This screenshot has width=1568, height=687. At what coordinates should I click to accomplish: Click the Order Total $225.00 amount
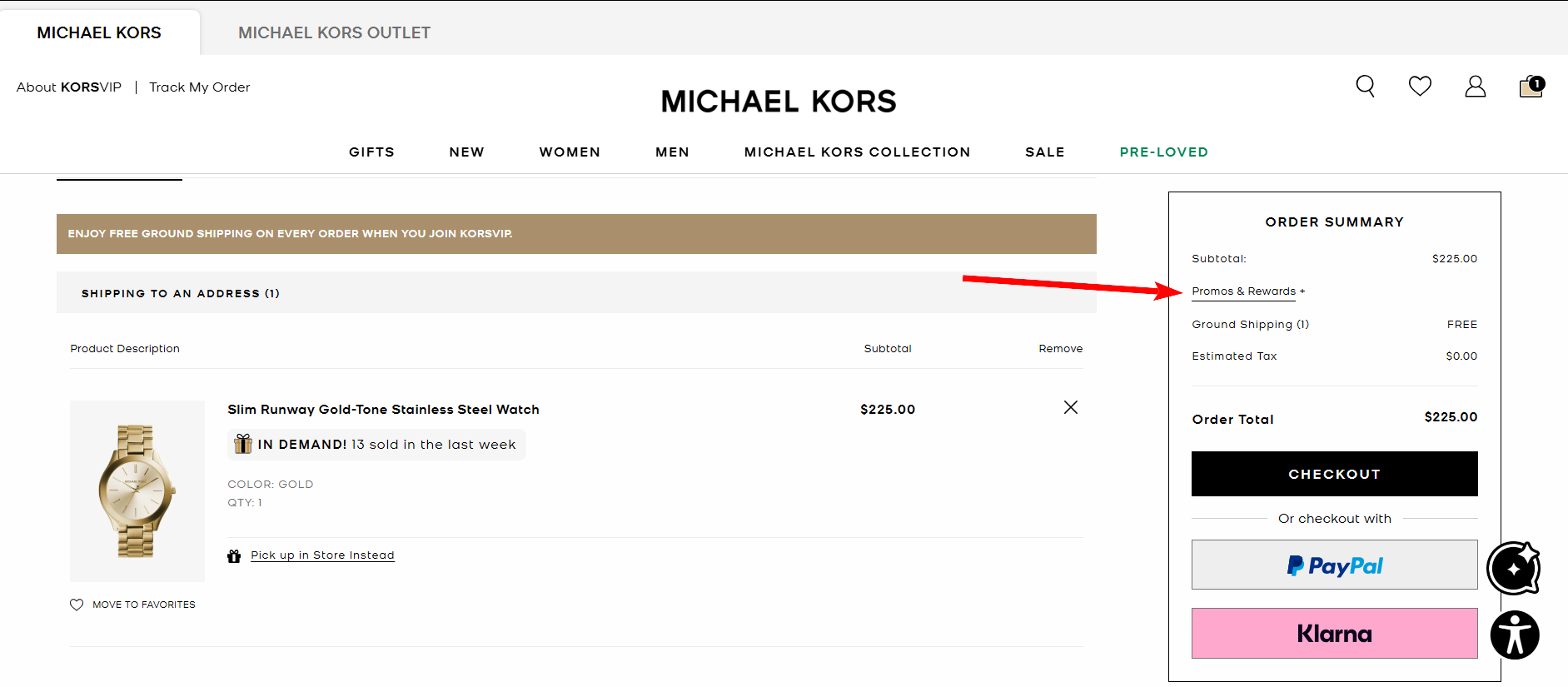pos(1451,417)
